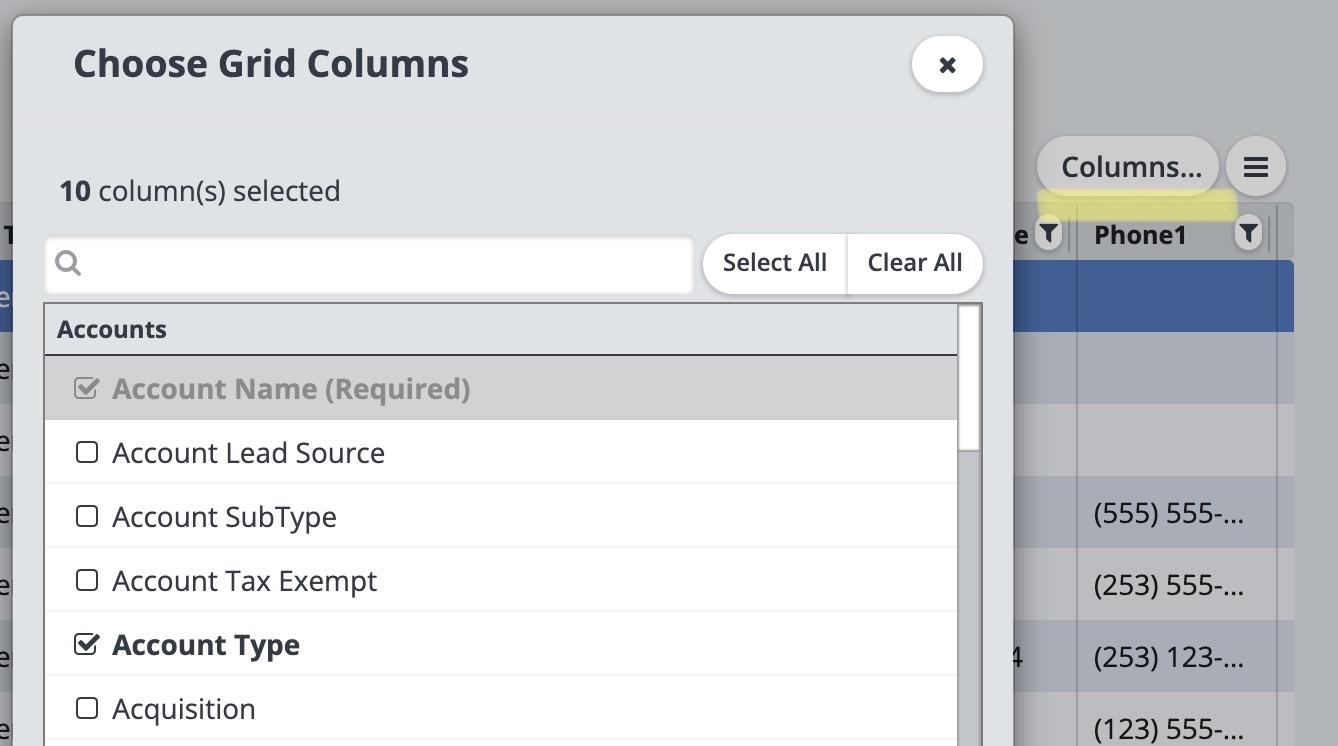Click the Phone1 column header
1338x746 pixels.
coord(1140,235)
